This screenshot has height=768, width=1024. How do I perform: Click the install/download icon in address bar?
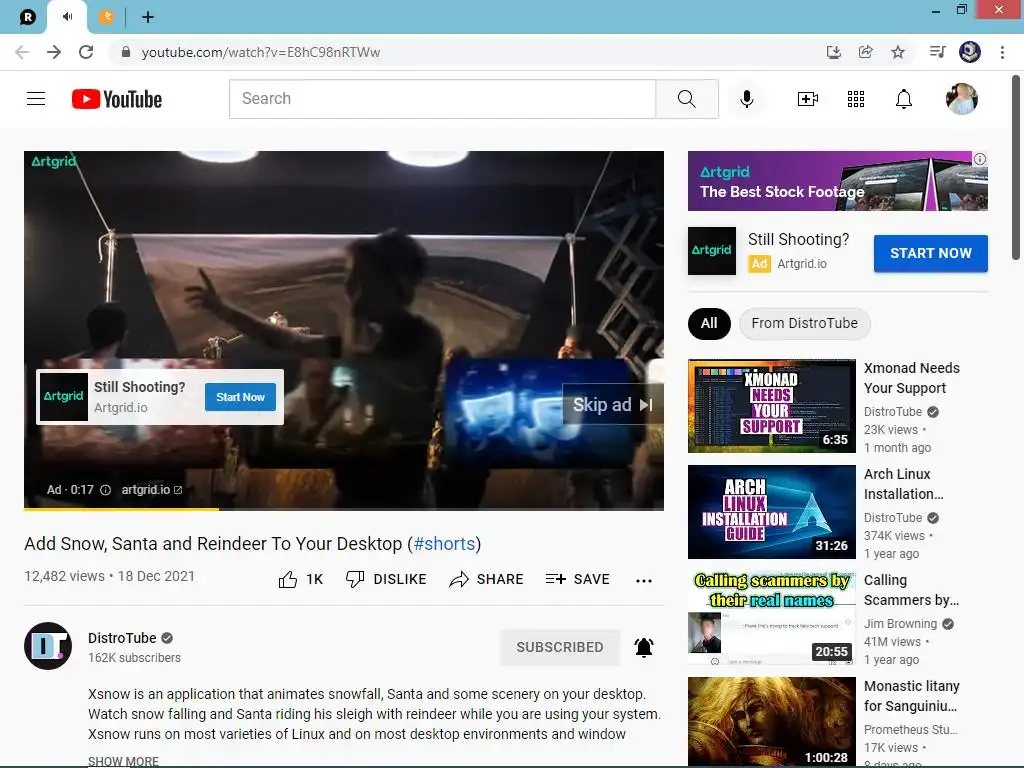click(x=833, y=52)
